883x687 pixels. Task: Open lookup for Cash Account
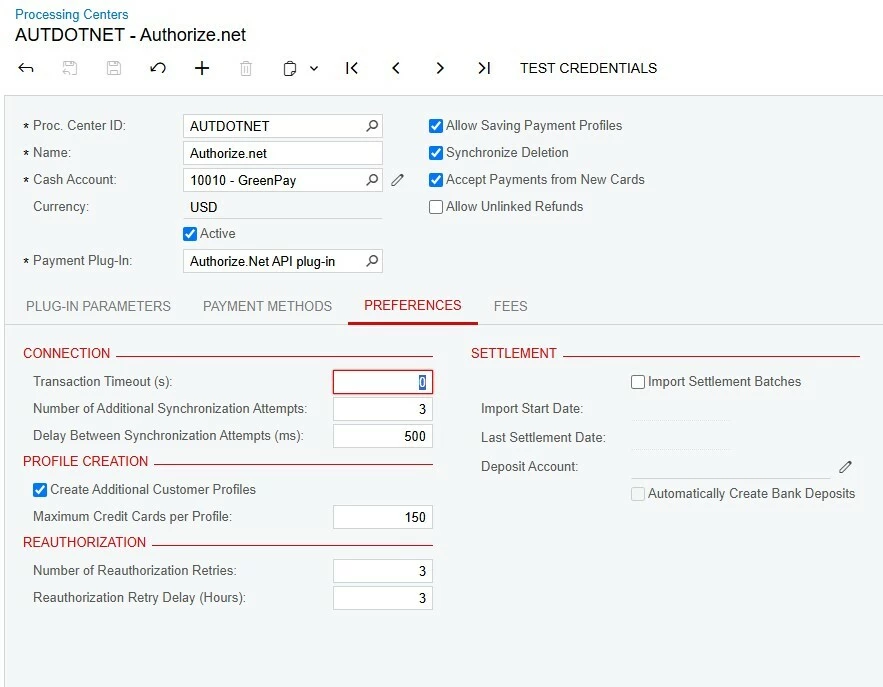(x=372, y=180)
